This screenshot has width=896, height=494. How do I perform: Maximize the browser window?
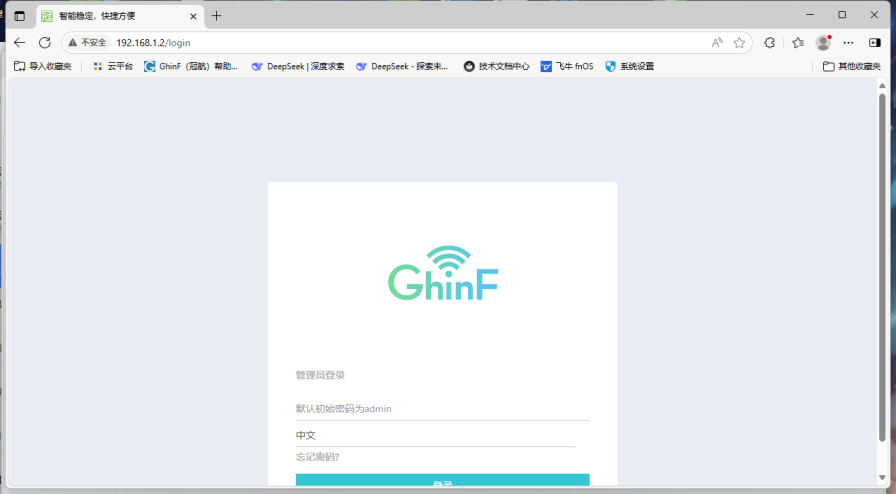(842, 15)
